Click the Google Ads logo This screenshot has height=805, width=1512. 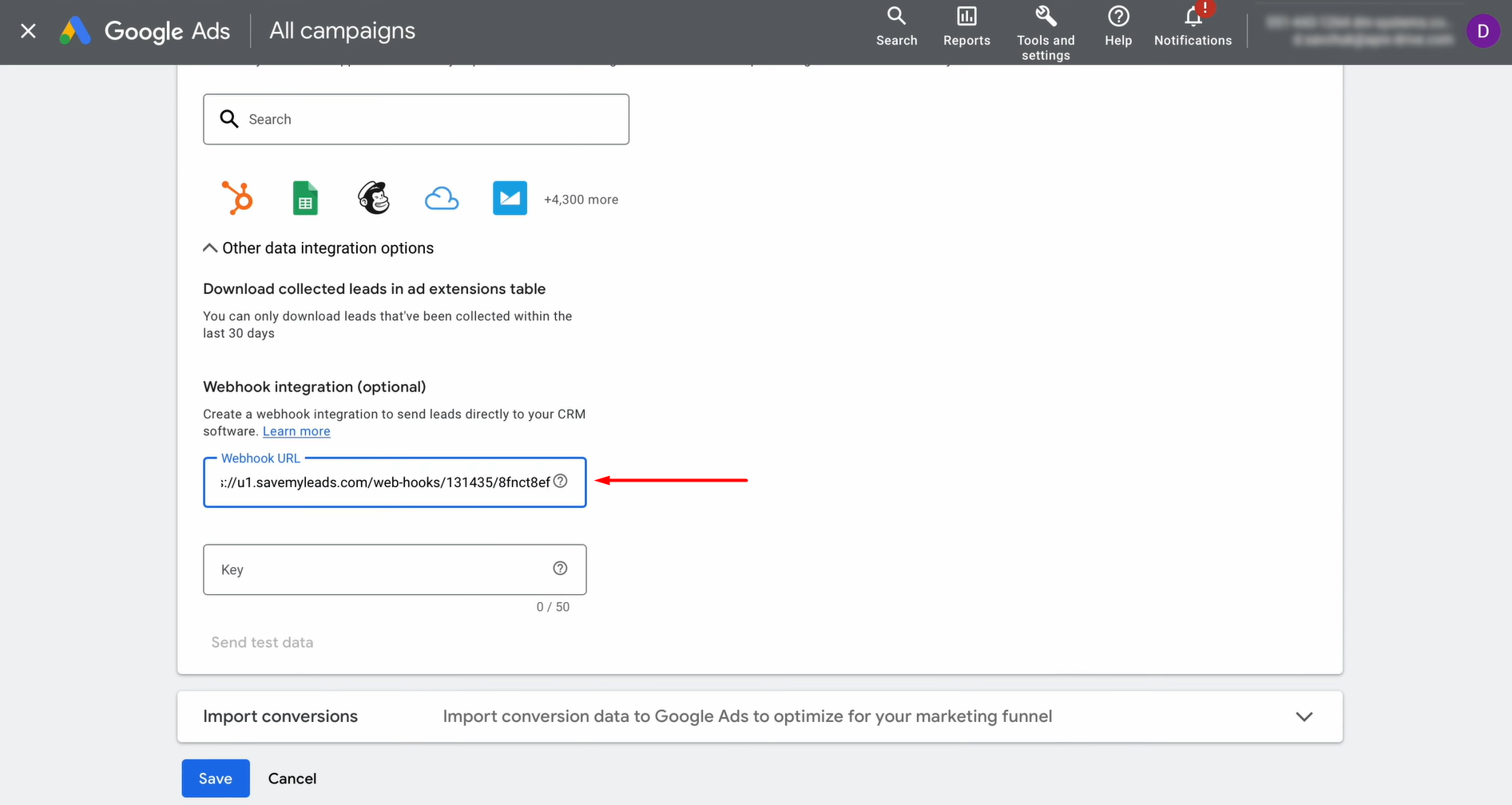coord(145,30)
